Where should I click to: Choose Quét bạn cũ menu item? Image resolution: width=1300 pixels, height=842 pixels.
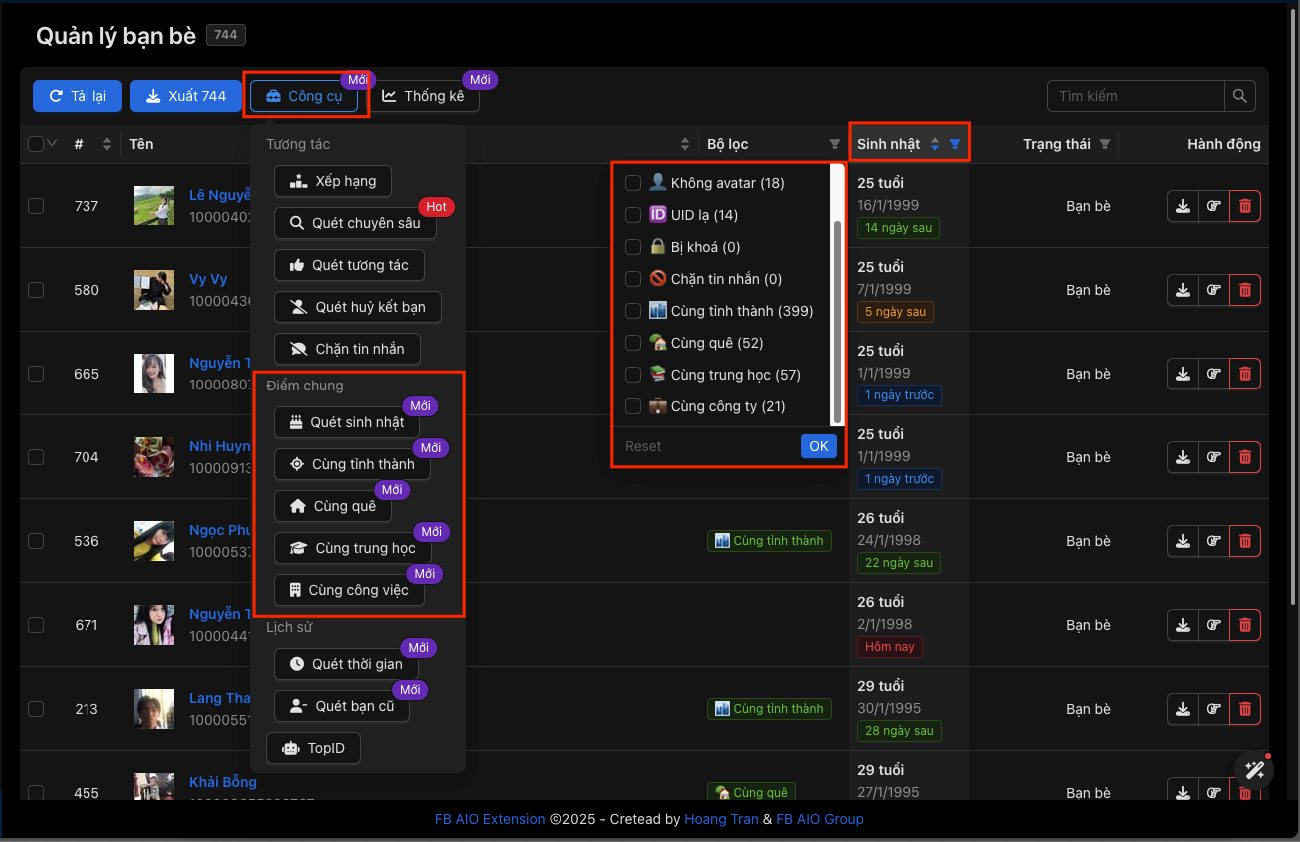coord(341,706)
